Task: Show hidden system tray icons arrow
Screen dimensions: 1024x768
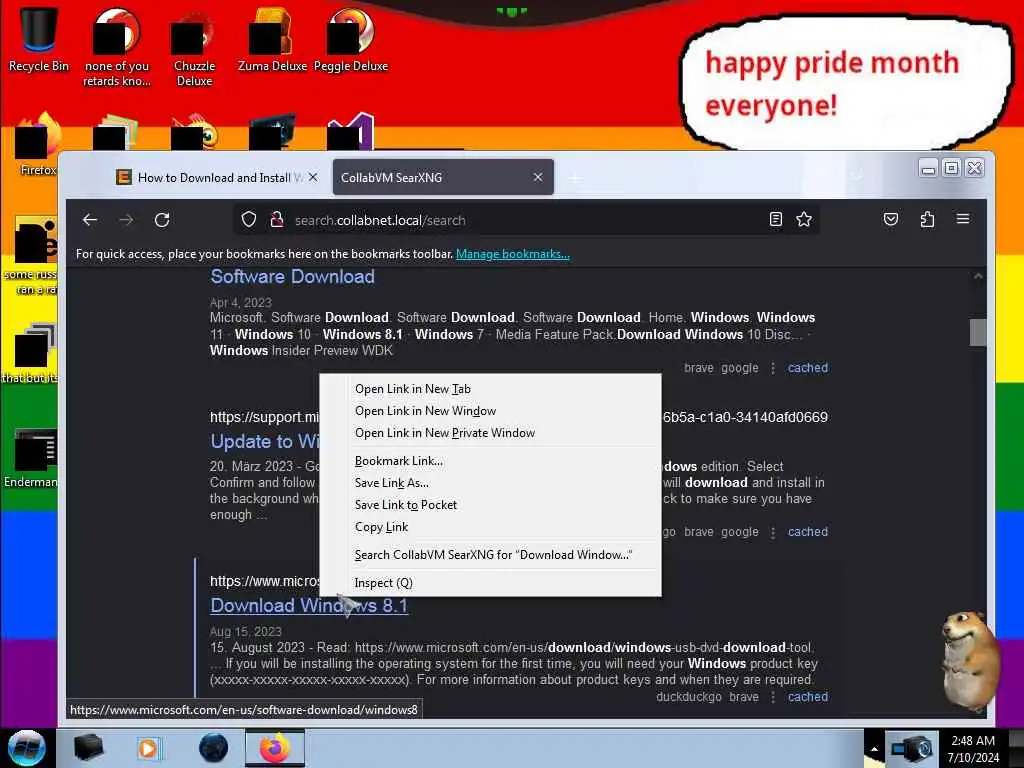Action: (x=874, y=749)
